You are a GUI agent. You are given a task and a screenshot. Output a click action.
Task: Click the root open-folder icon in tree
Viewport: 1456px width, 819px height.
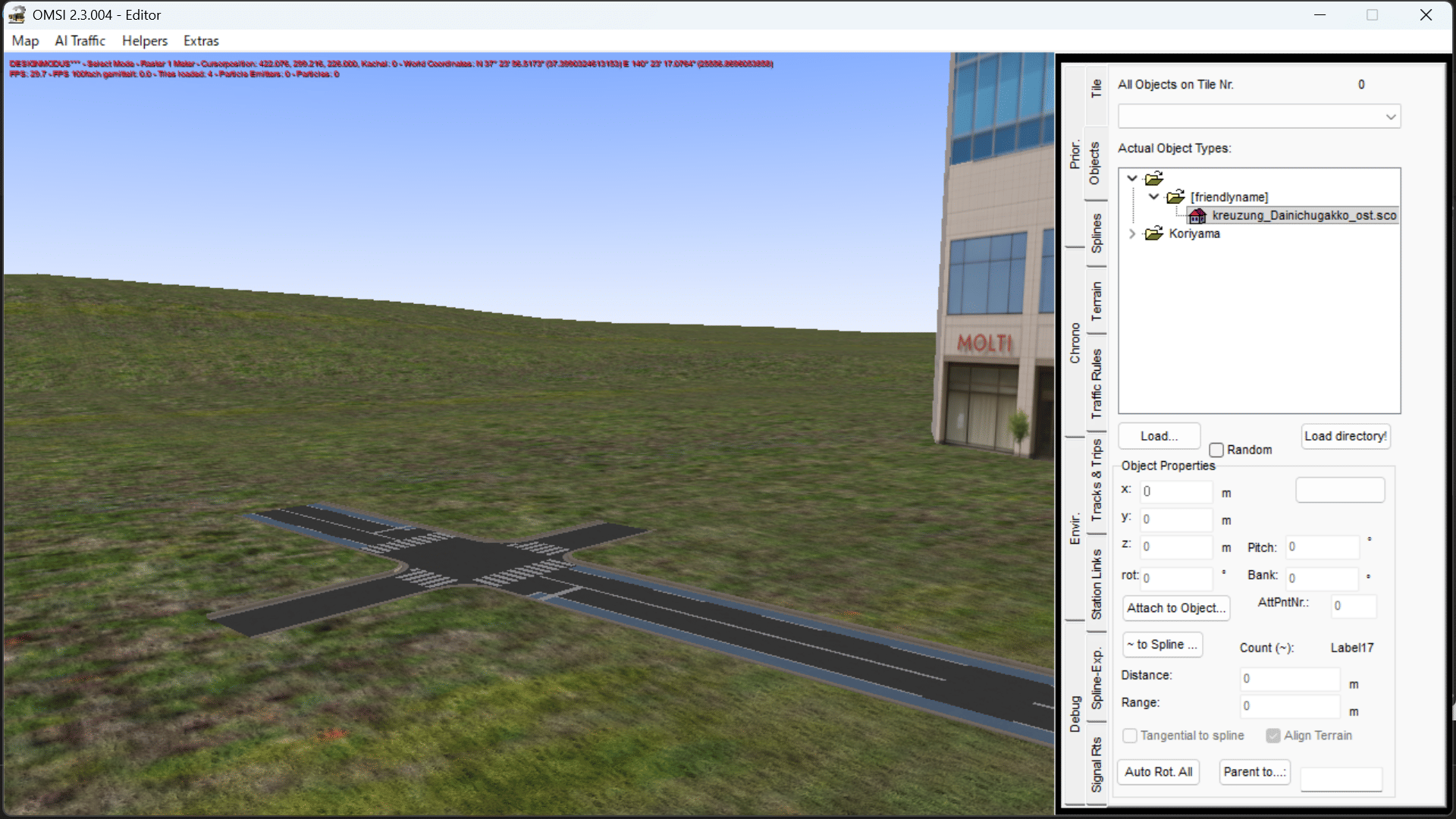1154,179
